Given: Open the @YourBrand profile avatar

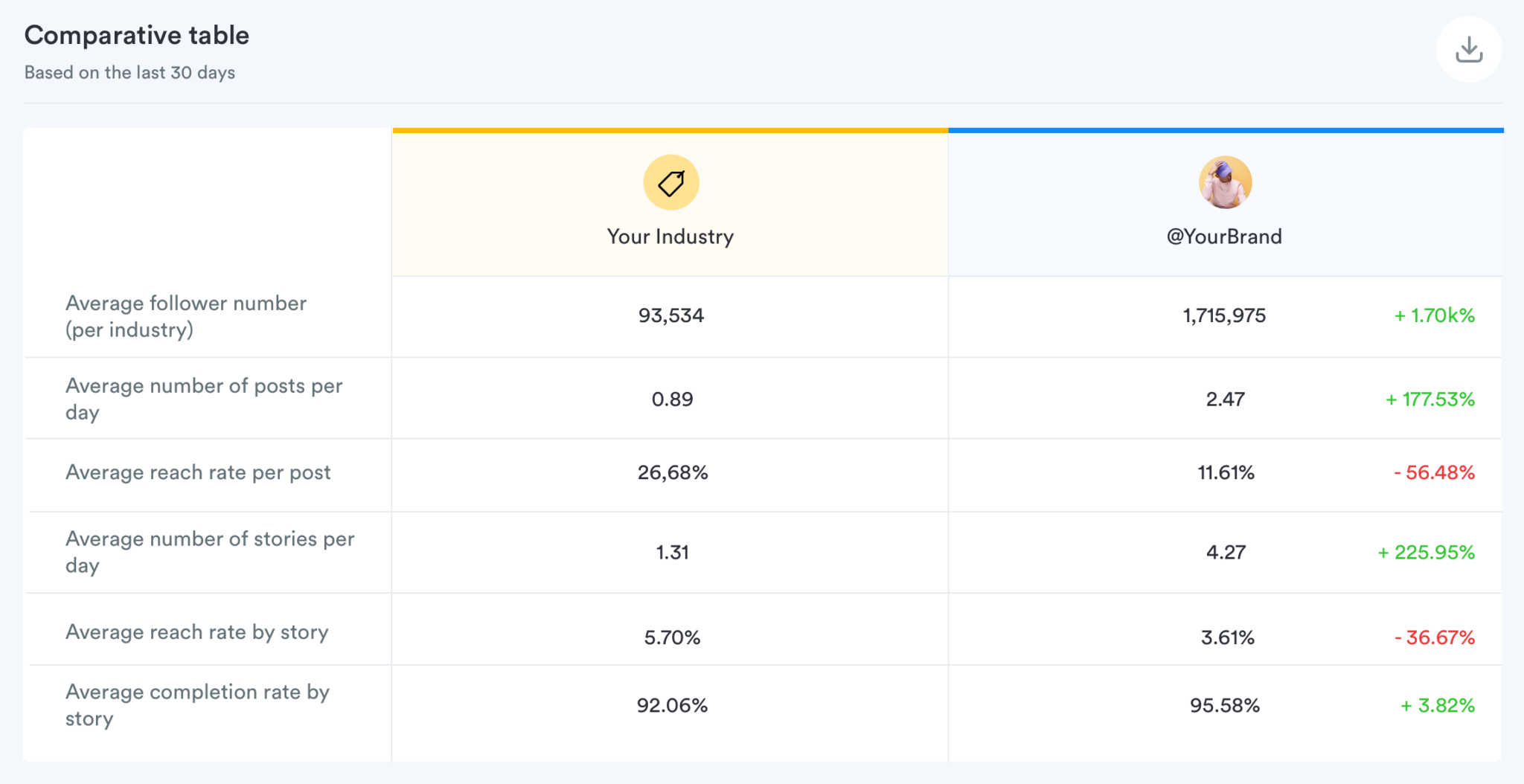Looking at the screenshot, I should [1225, 181].
